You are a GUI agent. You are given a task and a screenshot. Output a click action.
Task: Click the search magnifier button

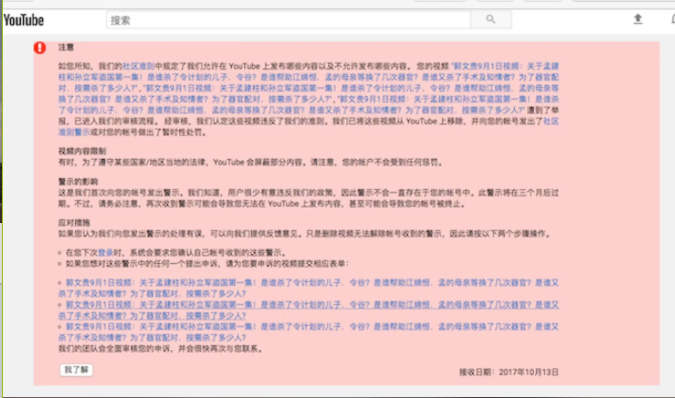491,19
